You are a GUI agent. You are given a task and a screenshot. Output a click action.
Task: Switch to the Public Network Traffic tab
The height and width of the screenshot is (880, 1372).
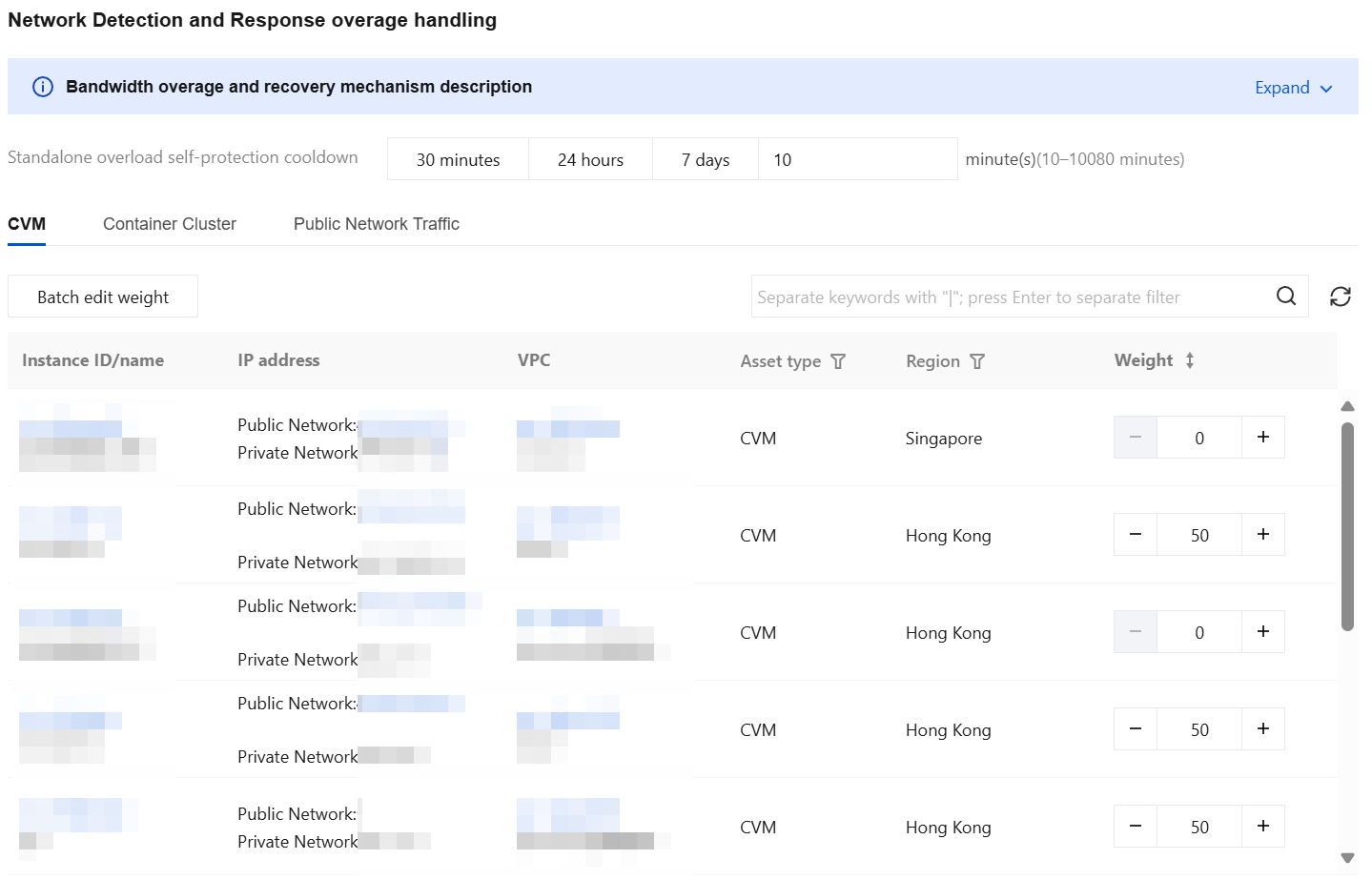click(x=377, y=224)
